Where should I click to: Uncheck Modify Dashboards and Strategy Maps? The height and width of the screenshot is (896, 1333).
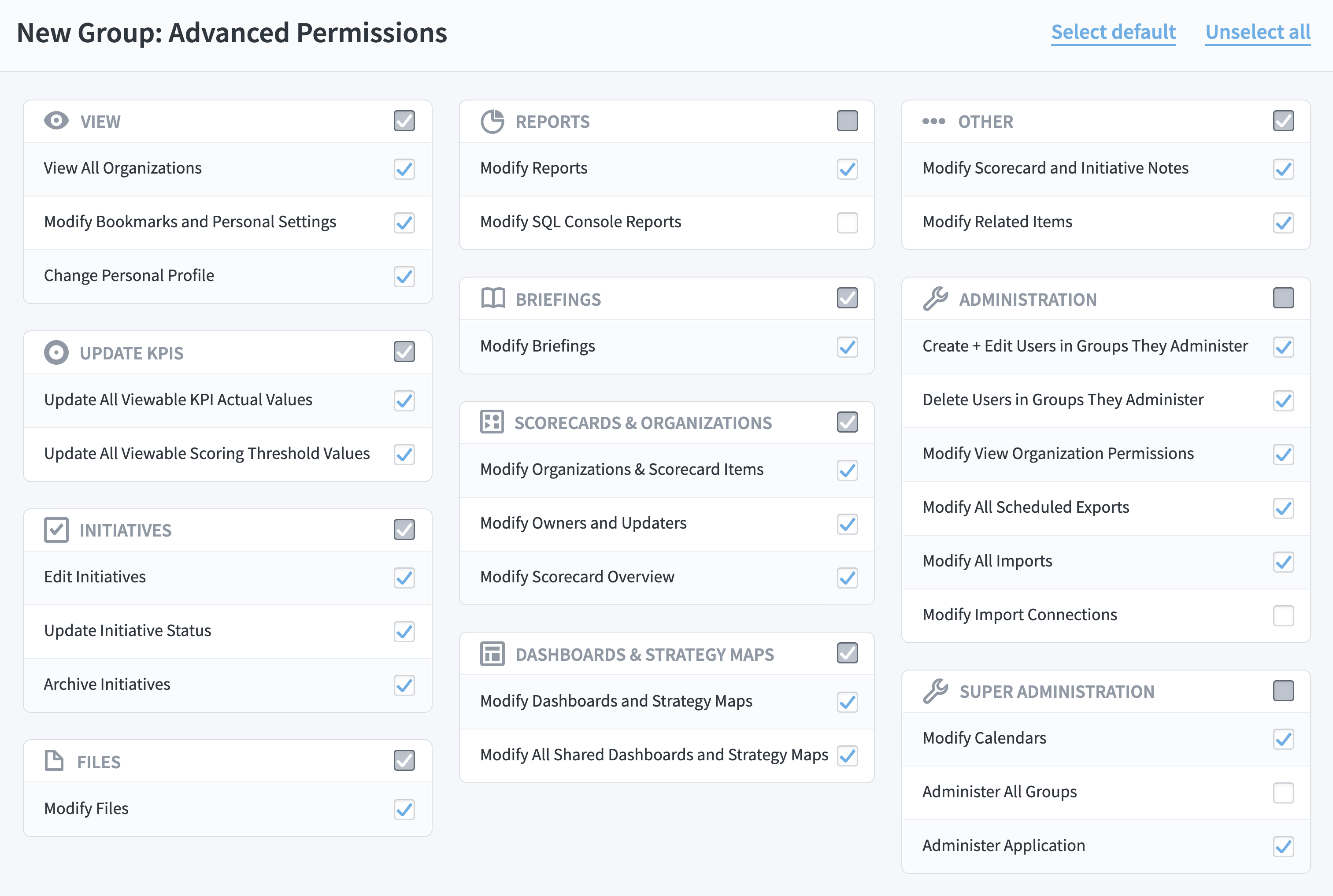coord(848,702)
